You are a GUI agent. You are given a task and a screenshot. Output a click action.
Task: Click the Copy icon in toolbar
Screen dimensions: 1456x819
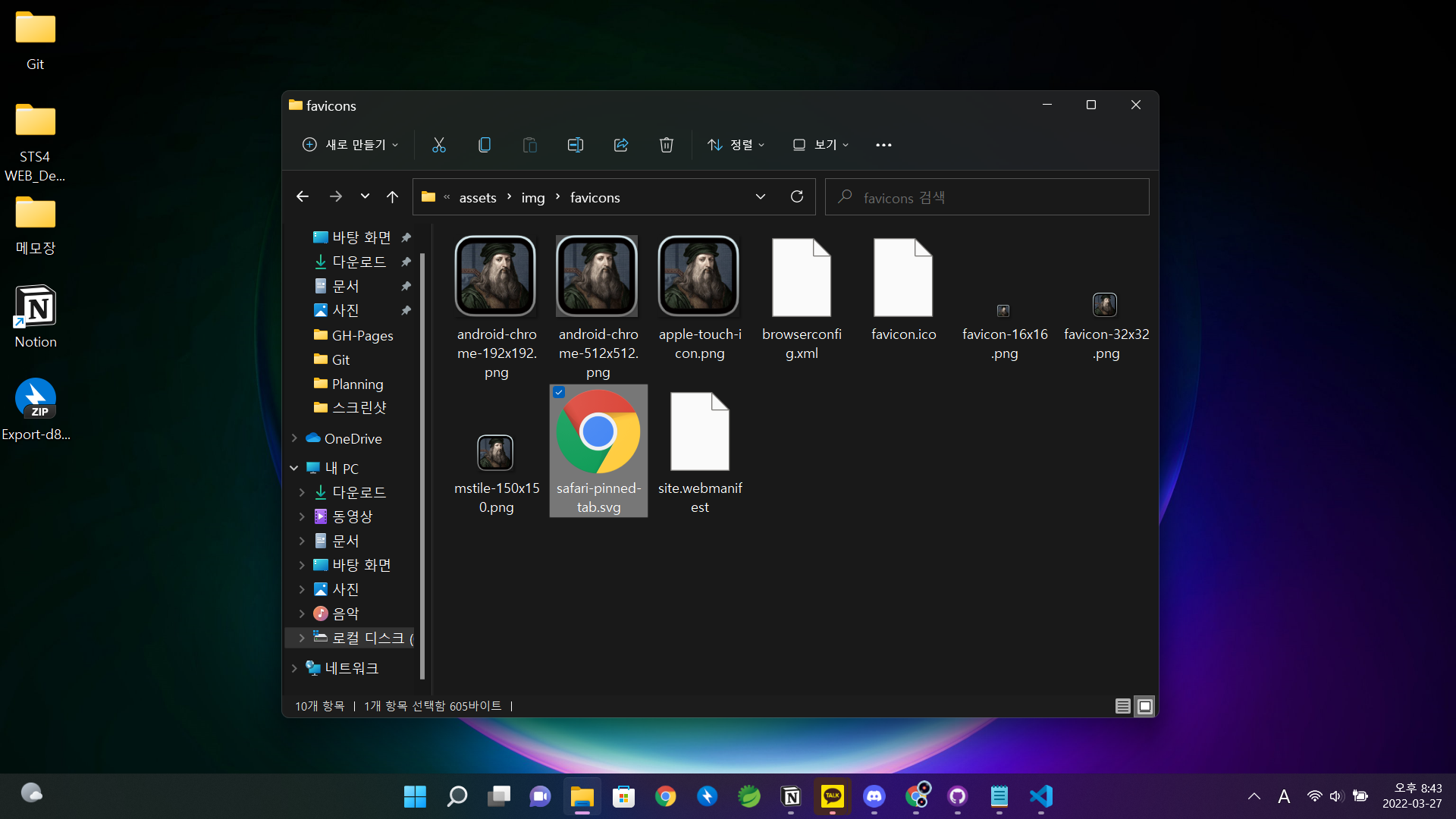click(x=484, y=145)
